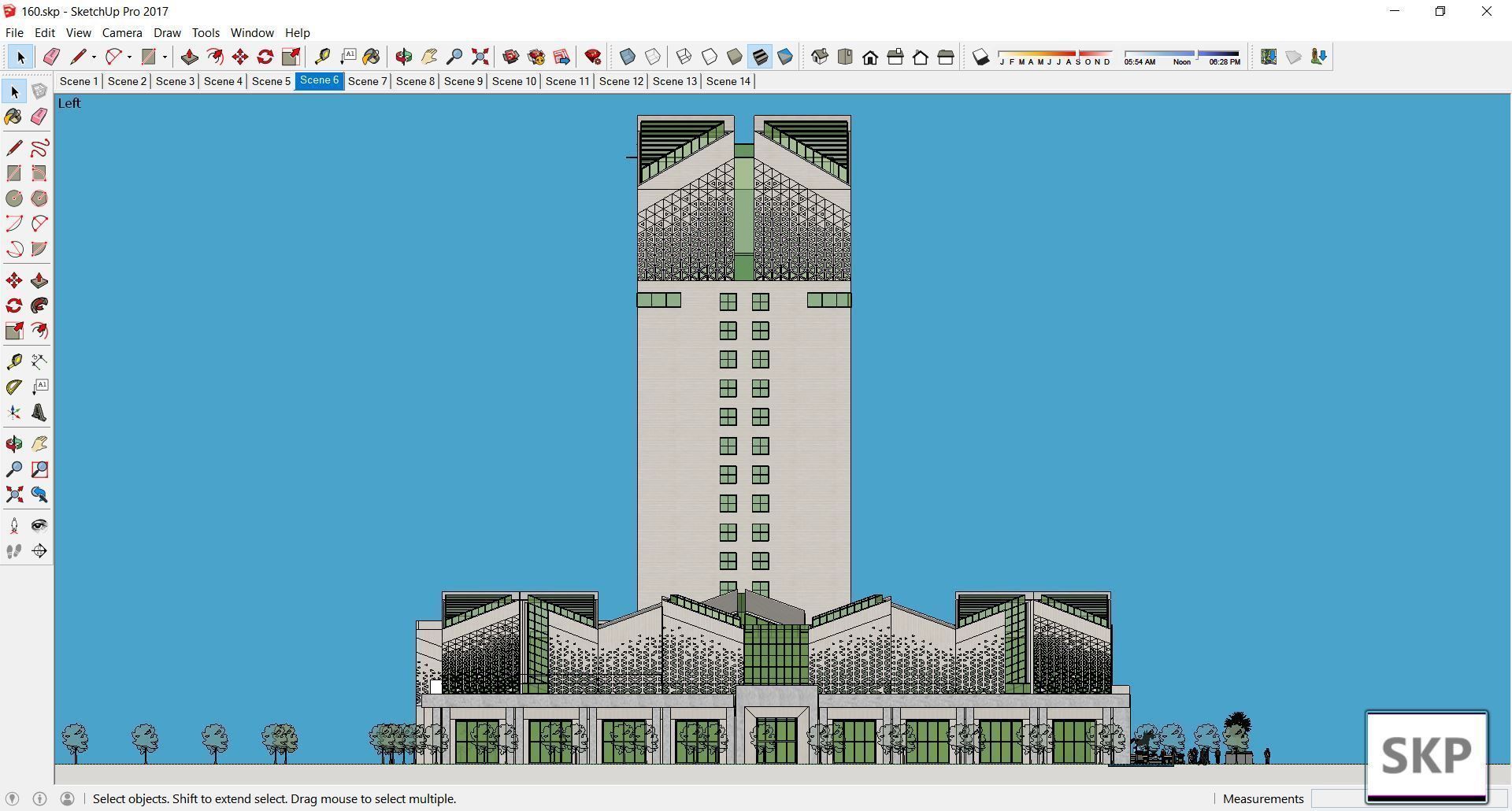1512x811 pixels.
Task: Choose the Dimension tool
Action: [x=39, y=361]
